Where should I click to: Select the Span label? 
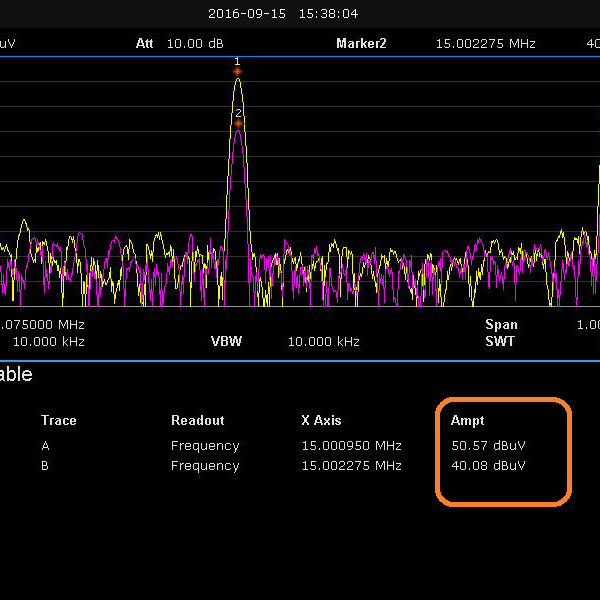pyautogui.click(x=501, y=324)
